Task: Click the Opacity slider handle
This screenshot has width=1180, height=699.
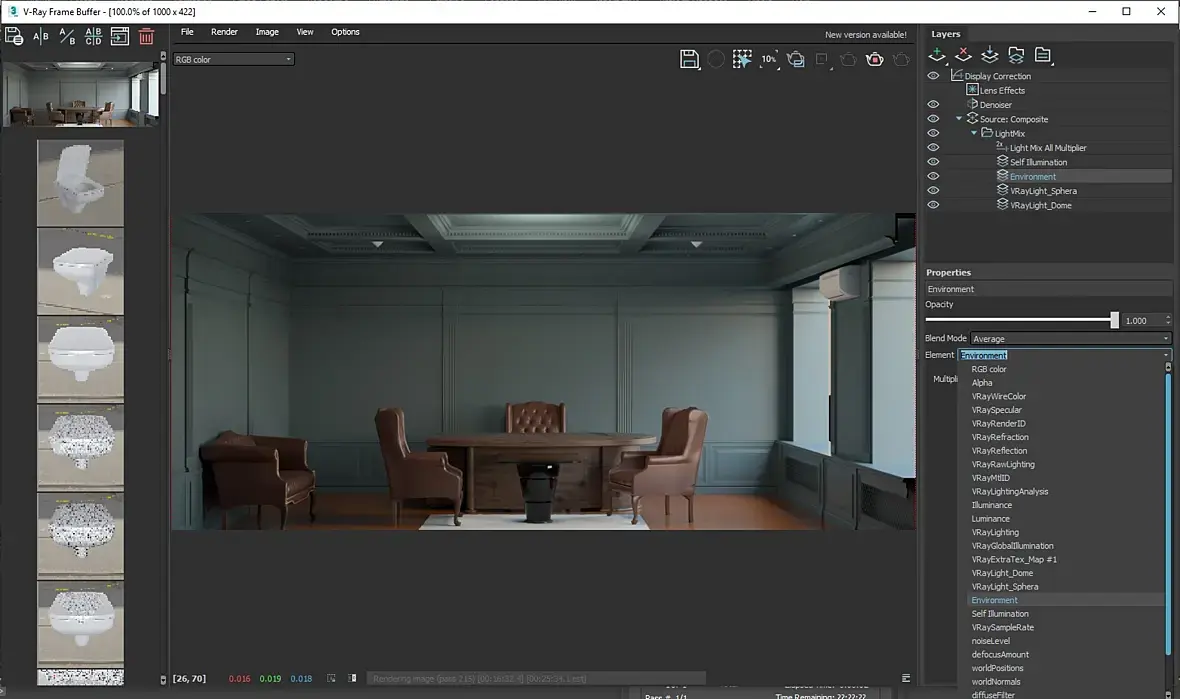Action: [x=1114, y=320]
